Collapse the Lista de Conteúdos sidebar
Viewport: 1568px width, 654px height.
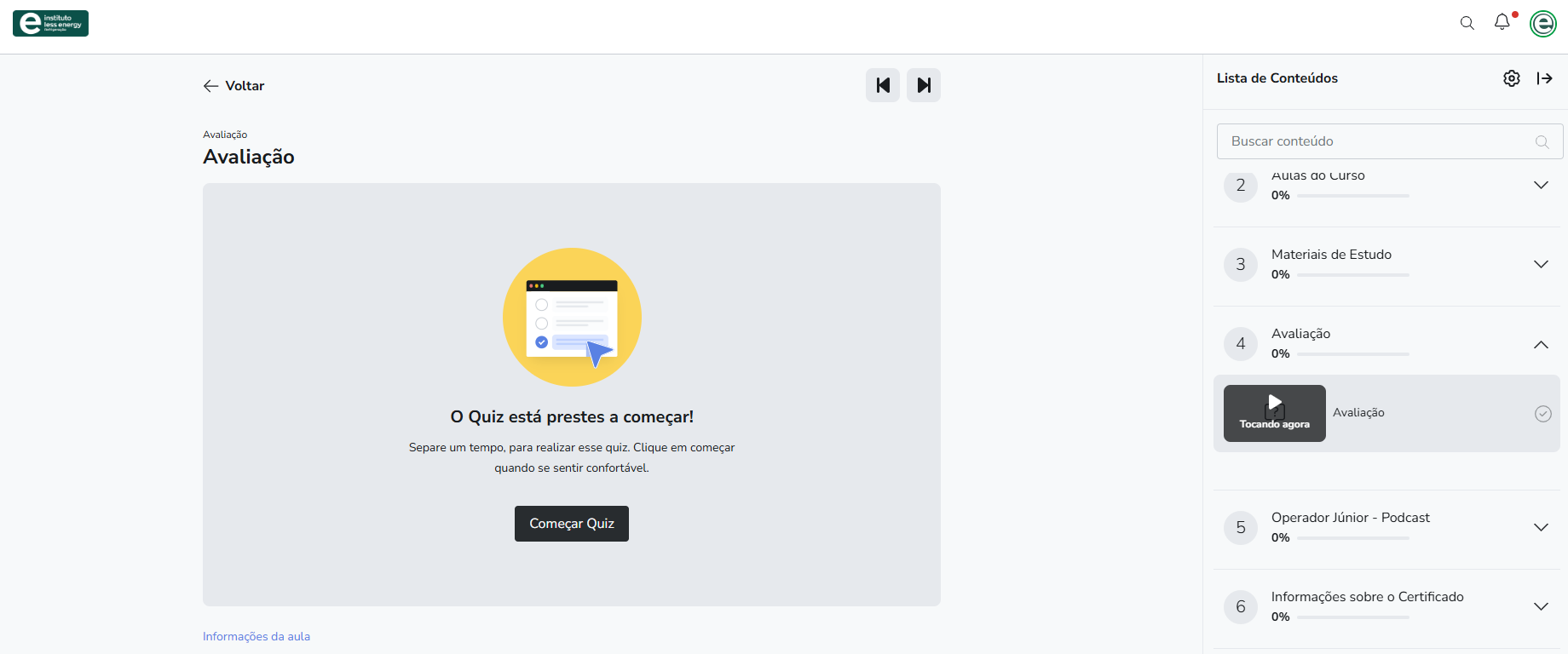tap(1544, 78)
